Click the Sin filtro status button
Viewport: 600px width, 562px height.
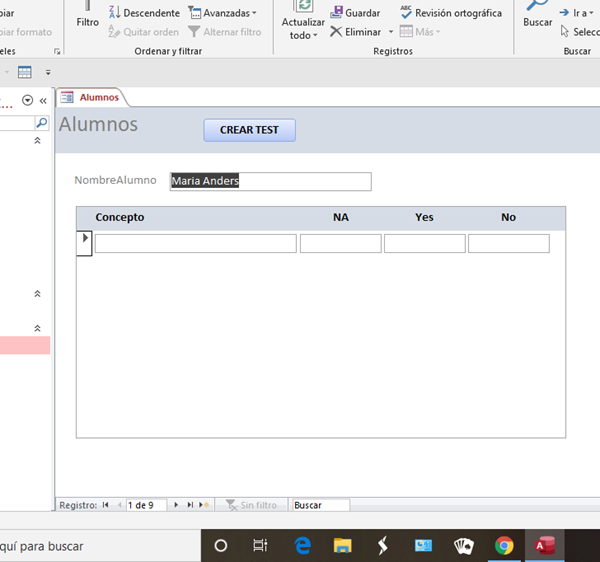point(251,505)
